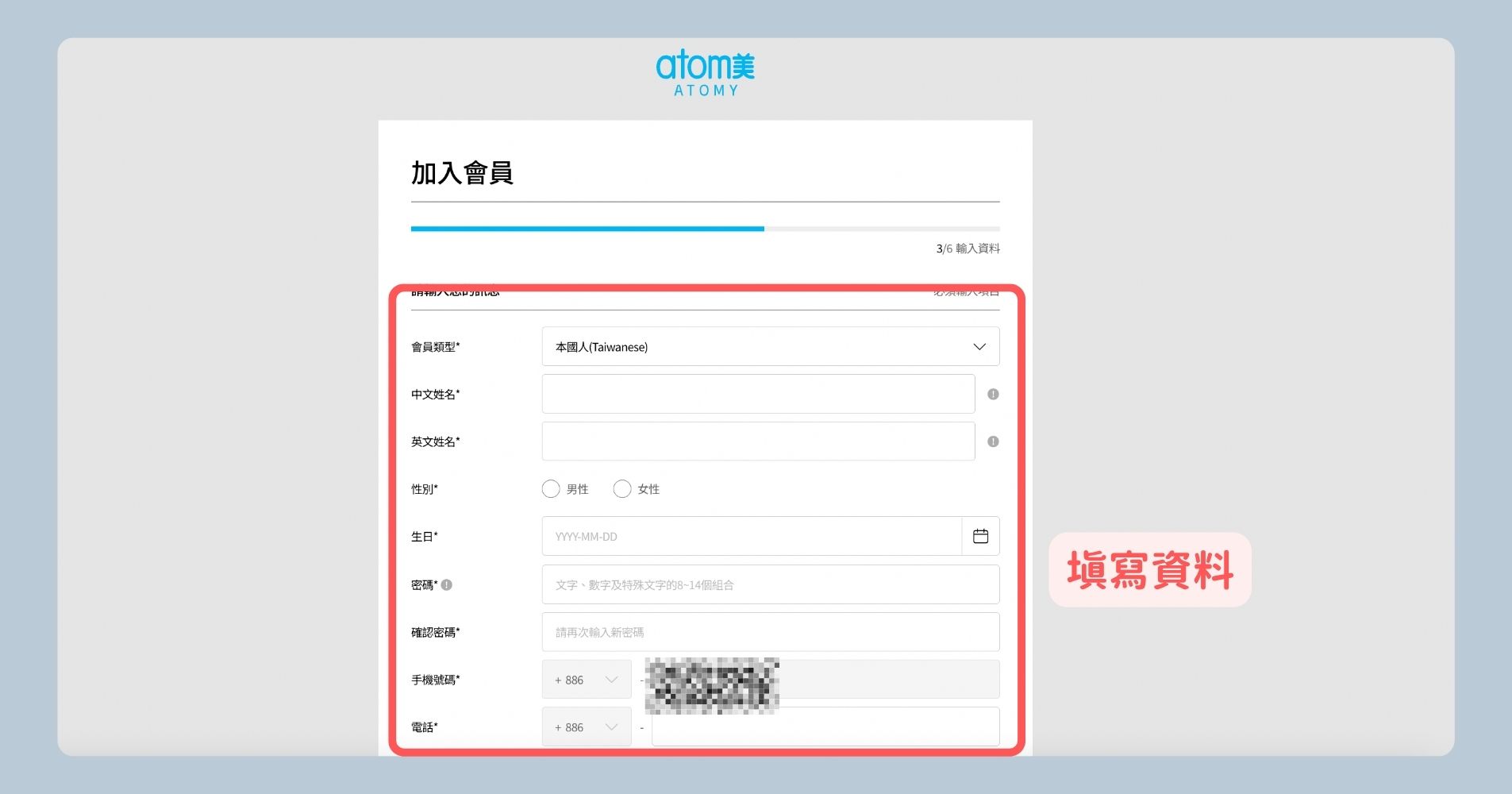Click the info icon beside the English name field
The width and height of the screenshot is (1512, 794).
pyautogui.click(x=992, y=441)
